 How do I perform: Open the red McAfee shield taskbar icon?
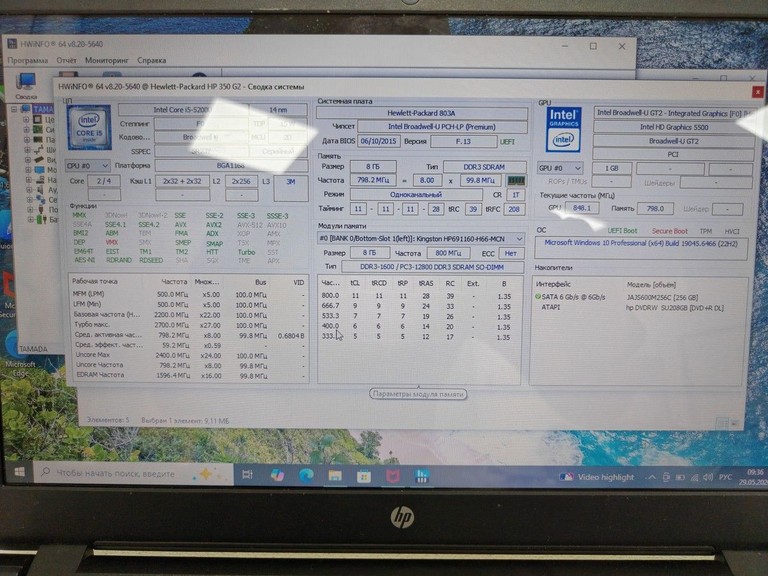click(393, 476)
